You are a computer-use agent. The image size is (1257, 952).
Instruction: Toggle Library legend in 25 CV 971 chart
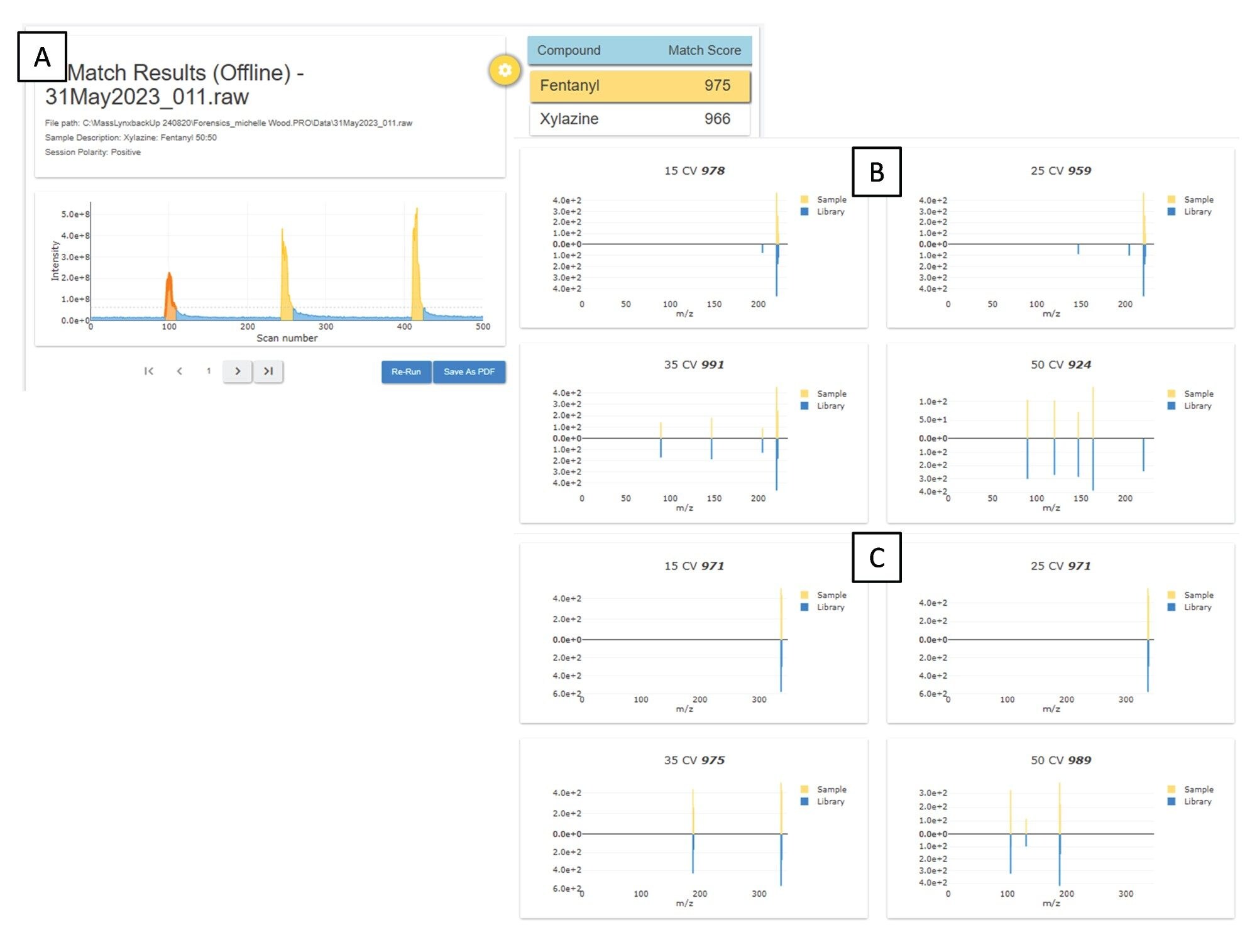[x=1190, y=607]
